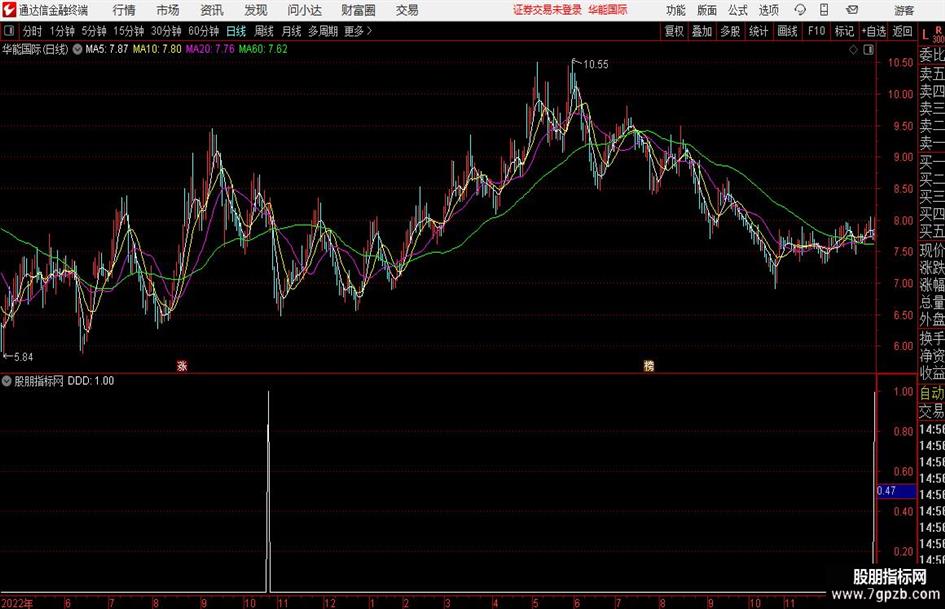945x609 pixels.
Task: Click the 统计 statistics button
Action: 758,31
